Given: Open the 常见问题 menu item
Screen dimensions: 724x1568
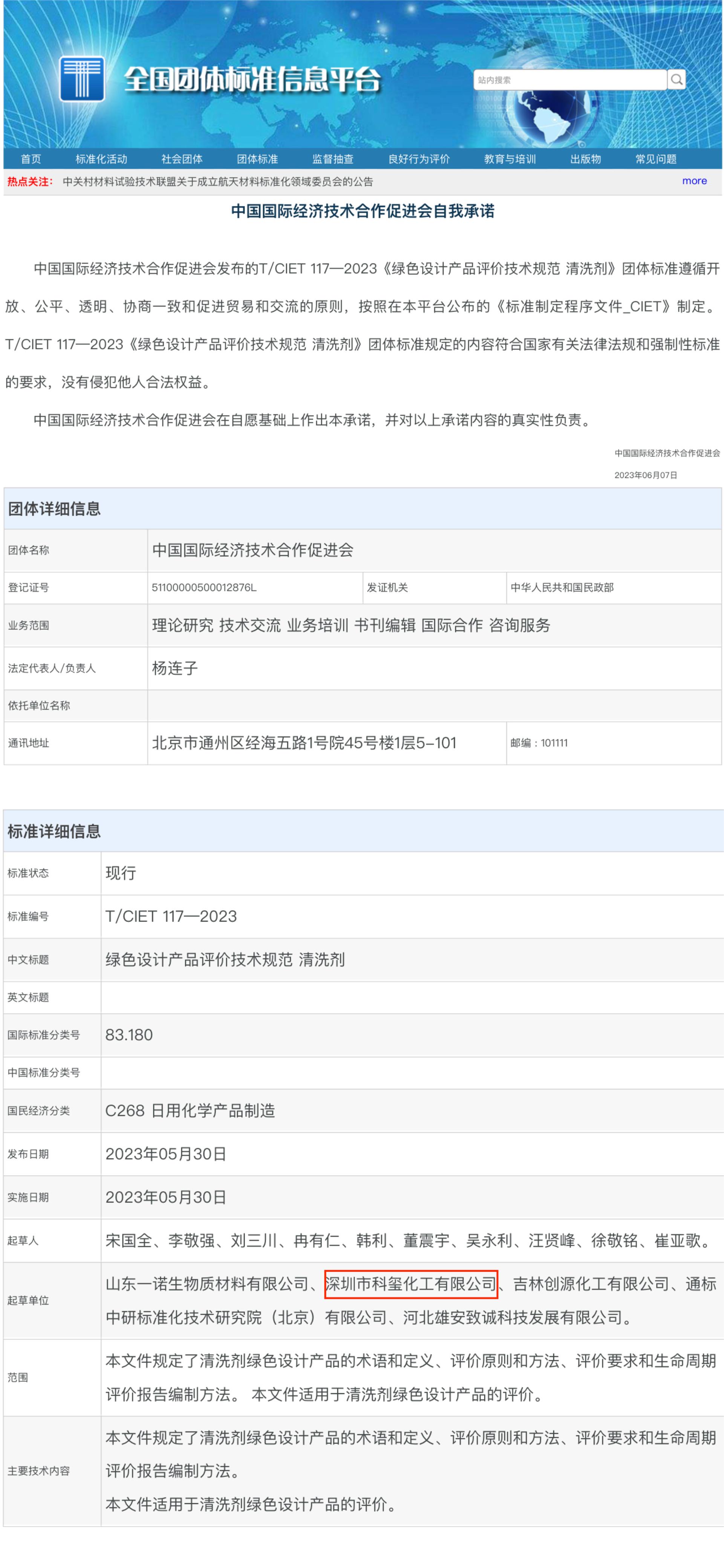Looking at the screenshot, I should point(655,159).
